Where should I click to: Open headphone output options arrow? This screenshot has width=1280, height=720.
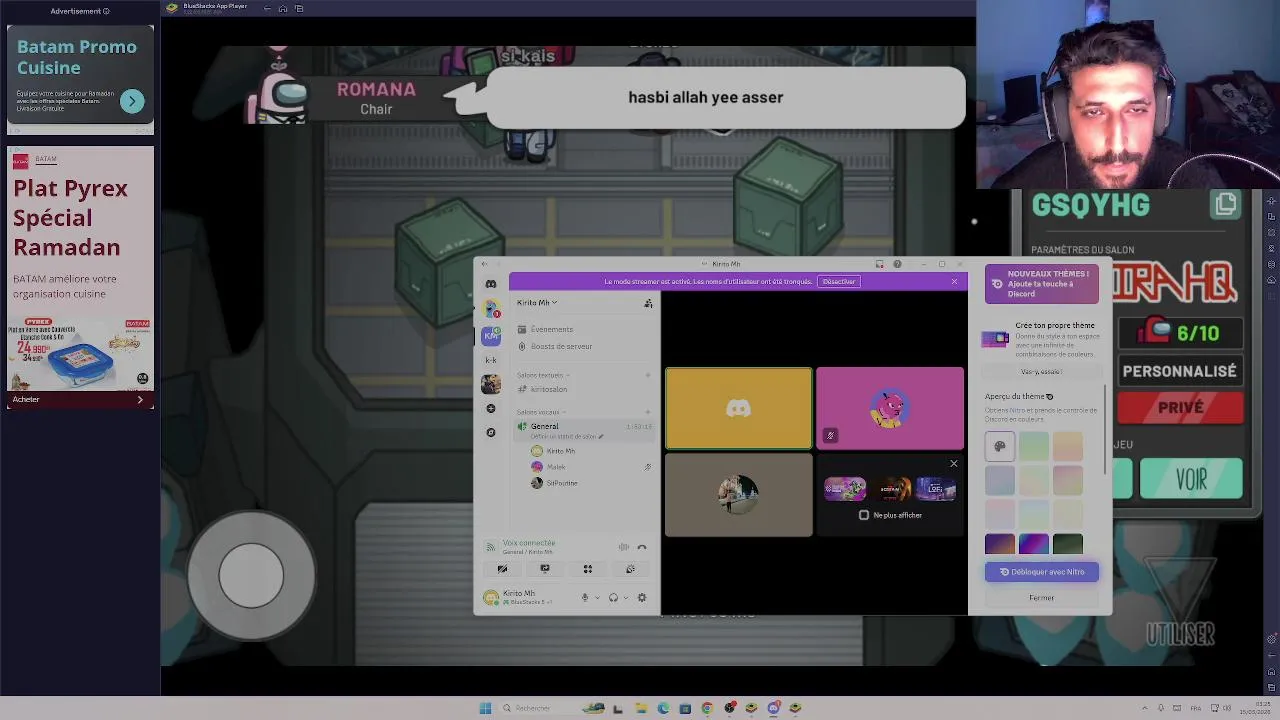point(625,598)
